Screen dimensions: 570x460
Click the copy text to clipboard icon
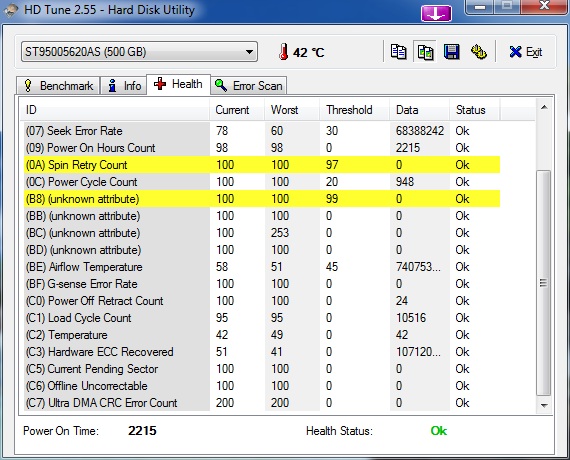point(398,52)
